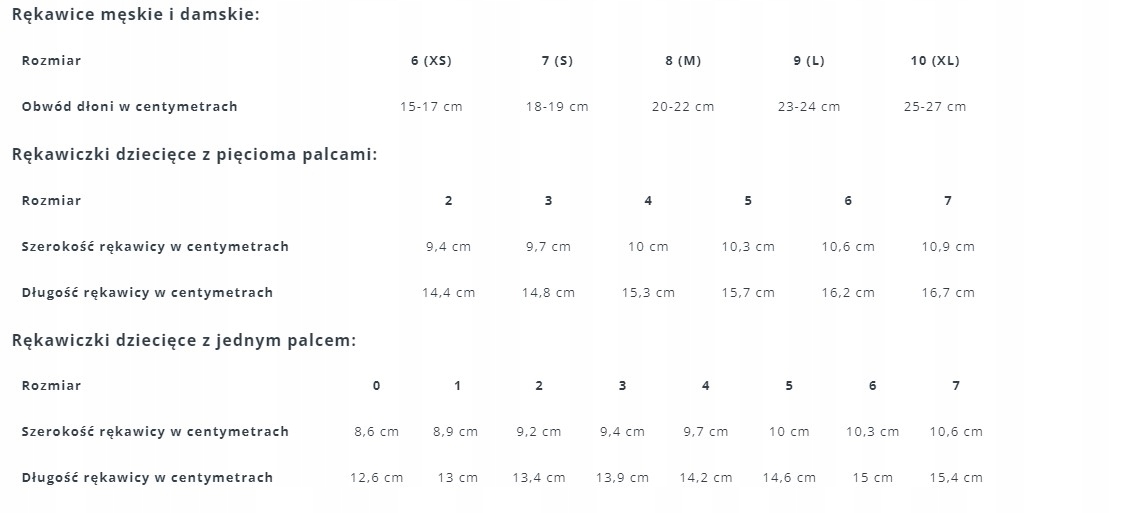Select the "Obwód dłoni w centymetrach" row label
The image size is (1138, 513).
[x=130, y=107]
